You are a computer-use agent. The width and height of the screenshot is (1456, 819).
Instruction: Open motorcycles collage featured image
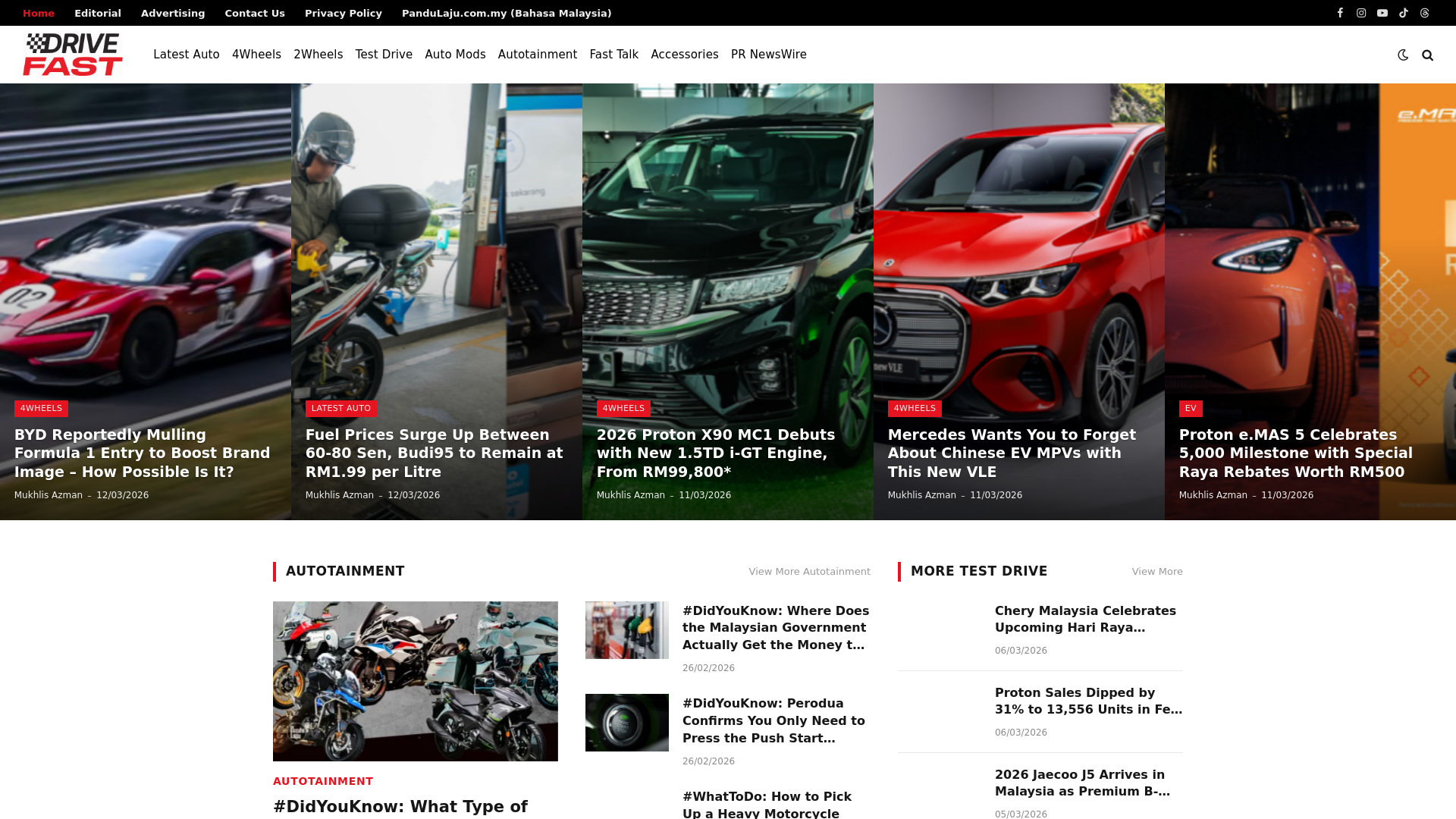(416, 682)
